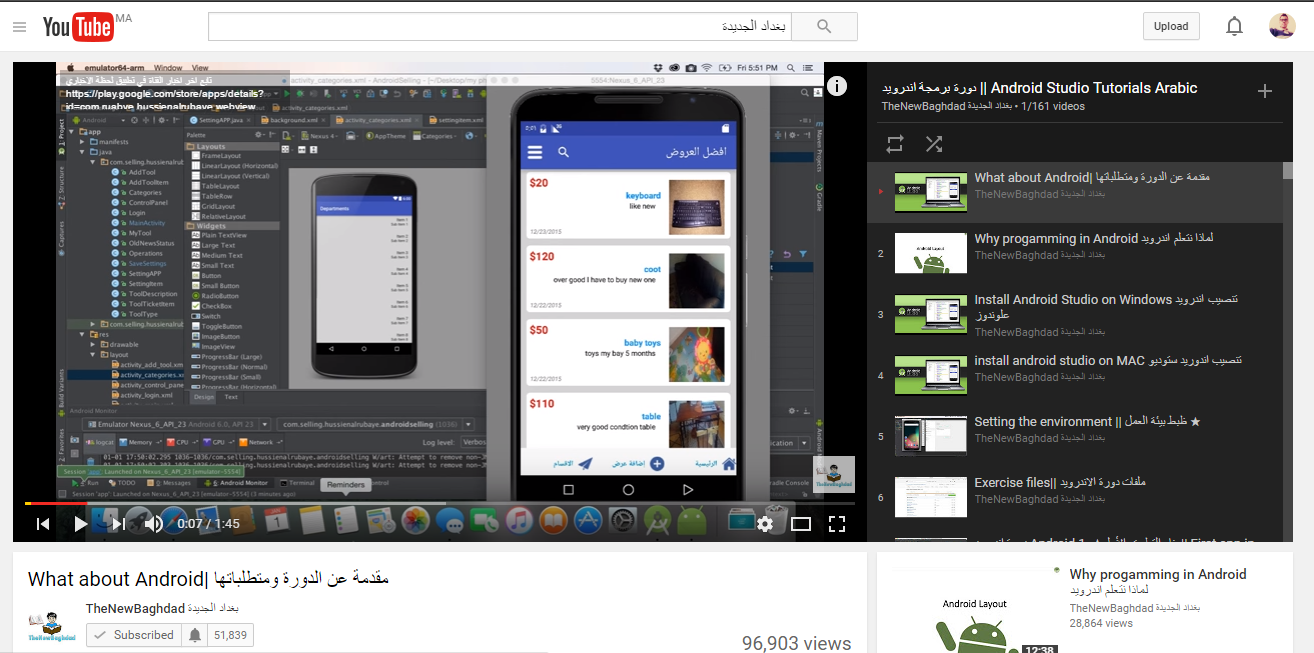Viewport: 1314px width, 653px height.
Task: Open 'Setting the environment' playlist title
Action: click(1087, 422)
